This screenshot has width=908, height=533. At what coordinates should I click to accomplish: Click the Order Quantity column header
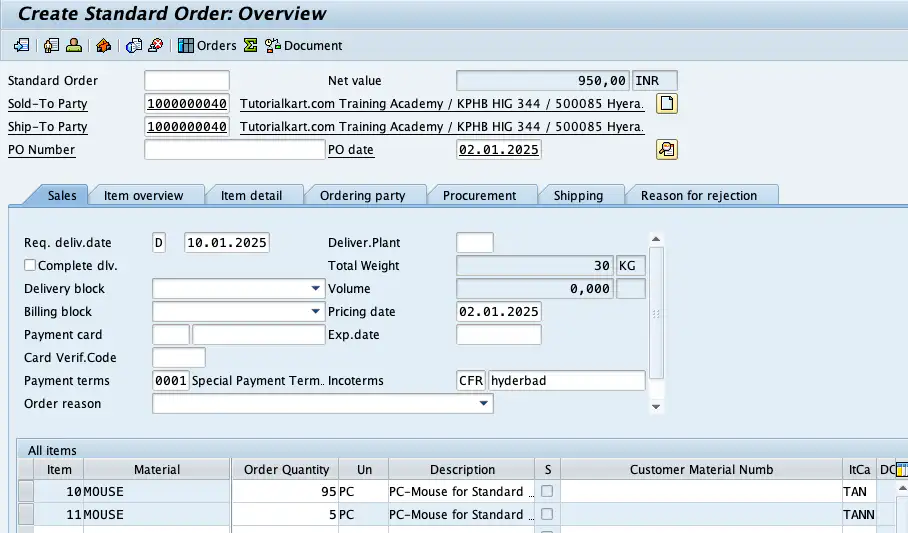pyautogui.click(x=286, y=469)
